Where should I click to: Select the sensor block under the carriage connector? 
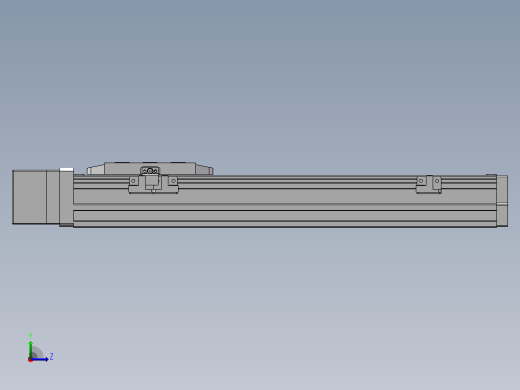point(152,182)
